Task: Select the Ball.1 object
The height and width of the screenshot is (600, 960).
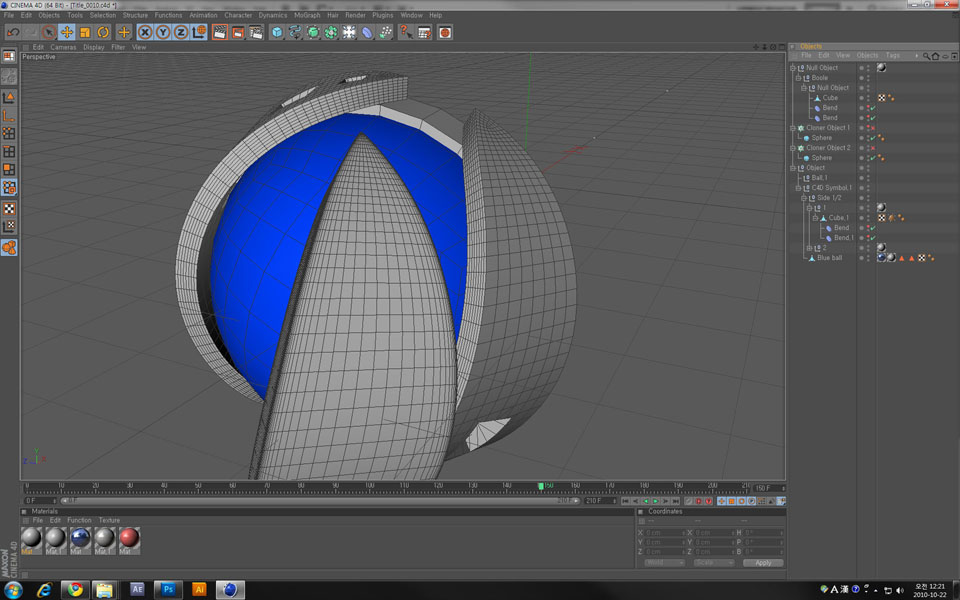Action: [x=819, y=178]
